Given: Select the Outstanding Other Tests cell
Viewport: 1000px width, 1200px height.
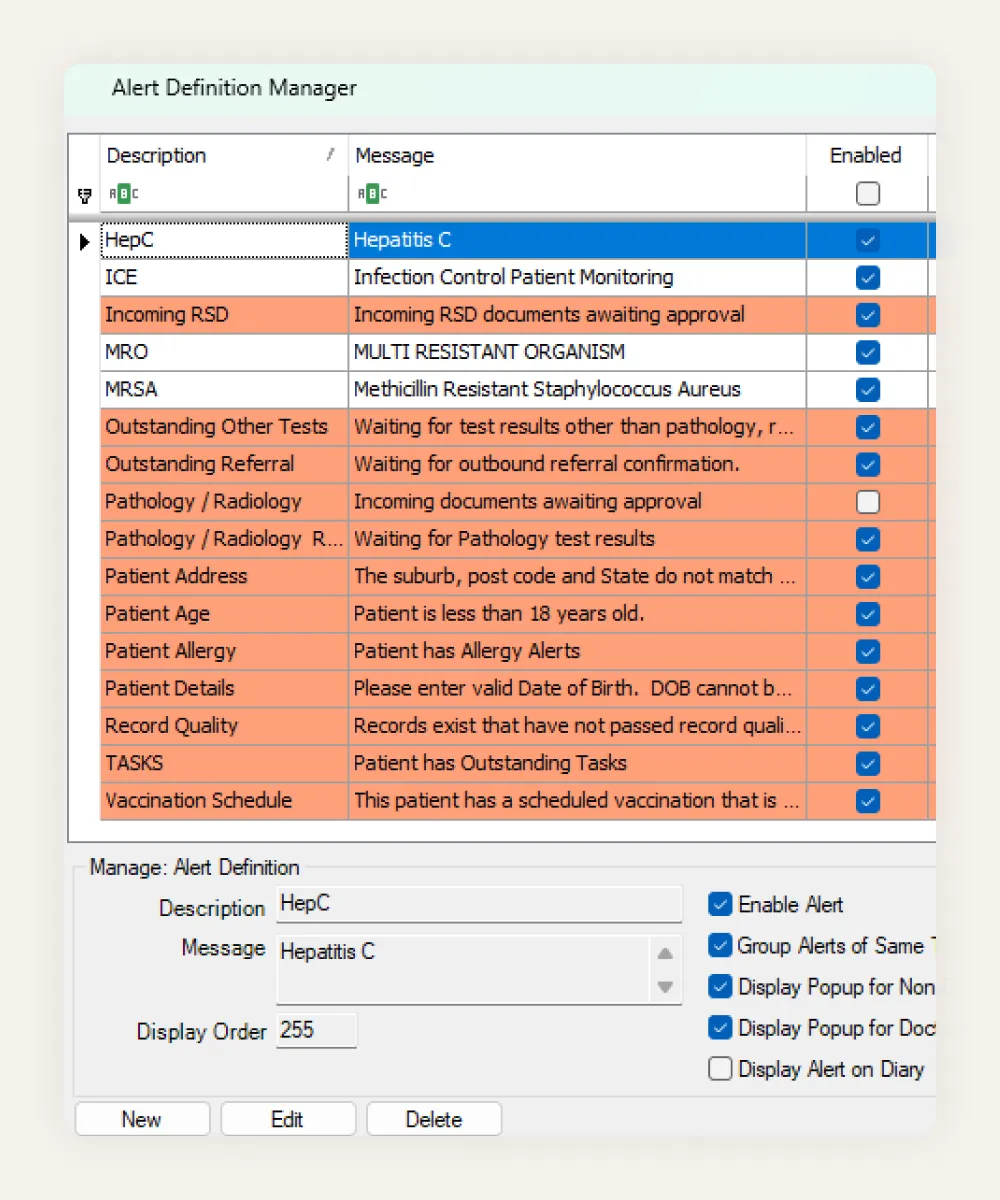Looking at the screenshot, I should point(224,427).
